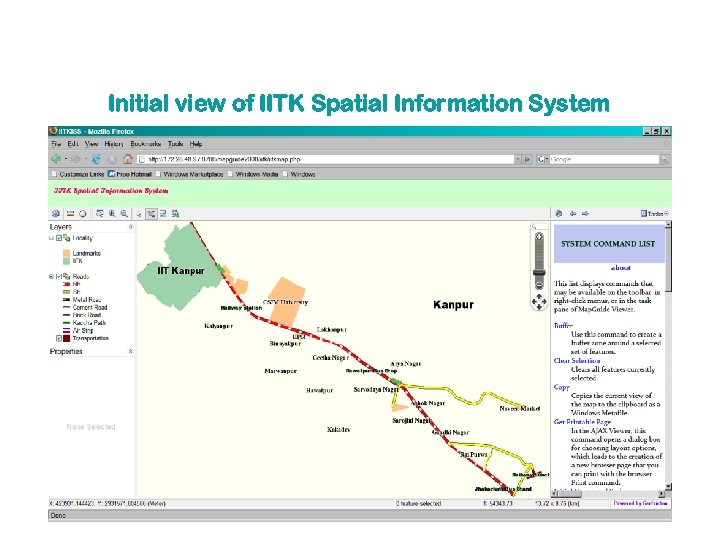
Task: Click the task pane vertical scrollbar
Action: pyautogui.click(x=668, y=356)
